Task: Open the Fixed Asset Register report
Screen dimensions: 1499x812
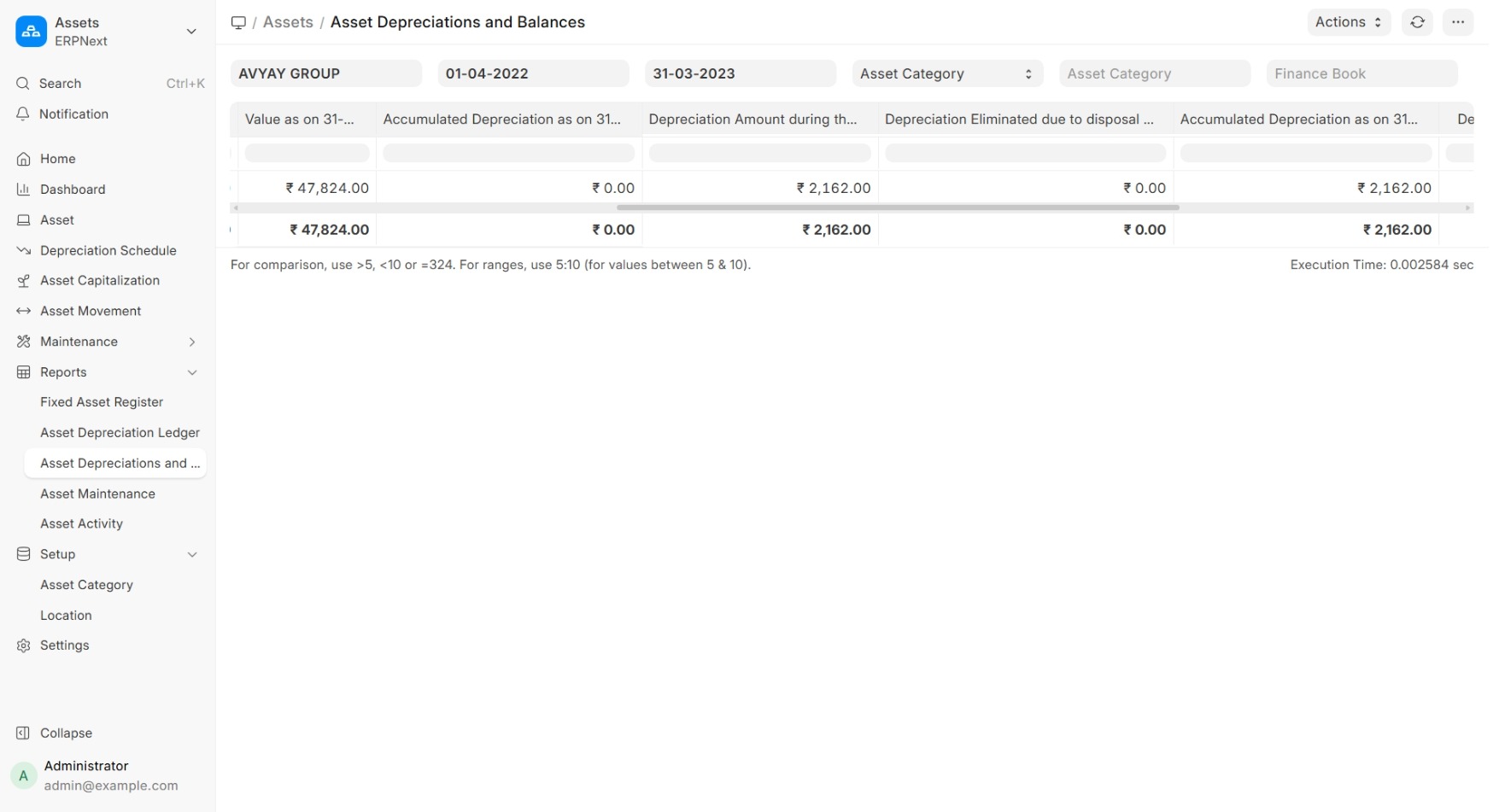Action: coord(102,402)
